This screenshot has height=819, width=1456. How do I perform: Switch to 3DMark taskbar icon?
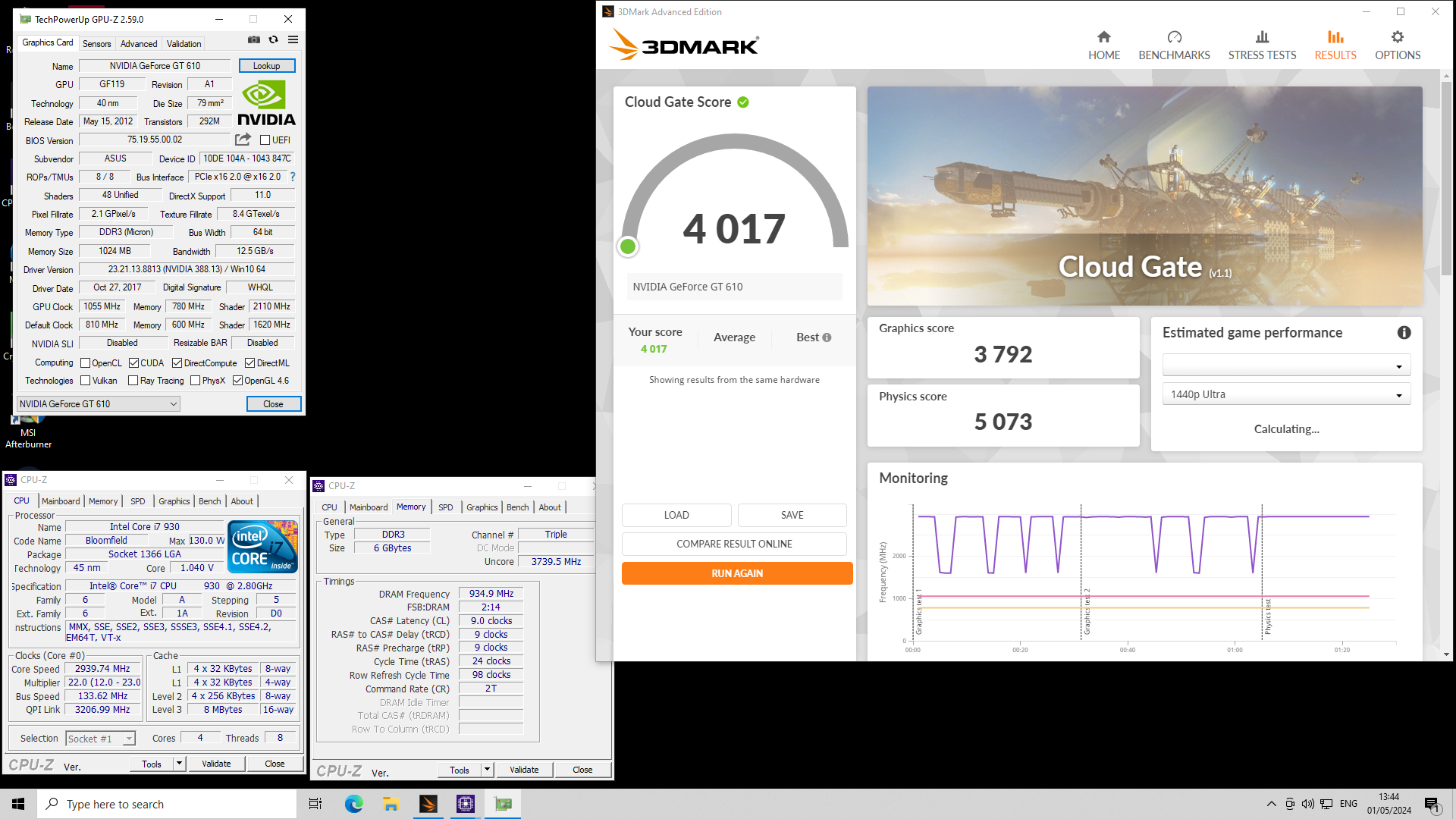point(428,804)
